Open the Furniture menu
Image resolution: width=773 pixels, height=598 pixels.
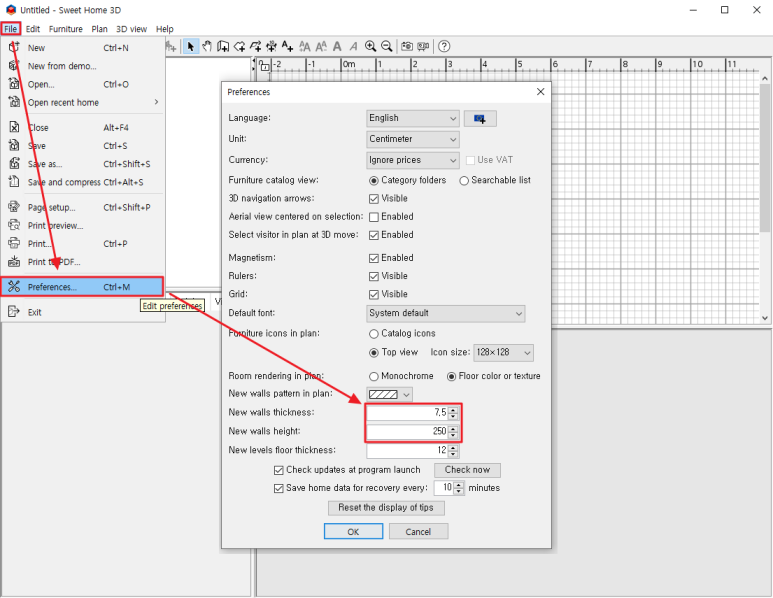click(66, 29)
